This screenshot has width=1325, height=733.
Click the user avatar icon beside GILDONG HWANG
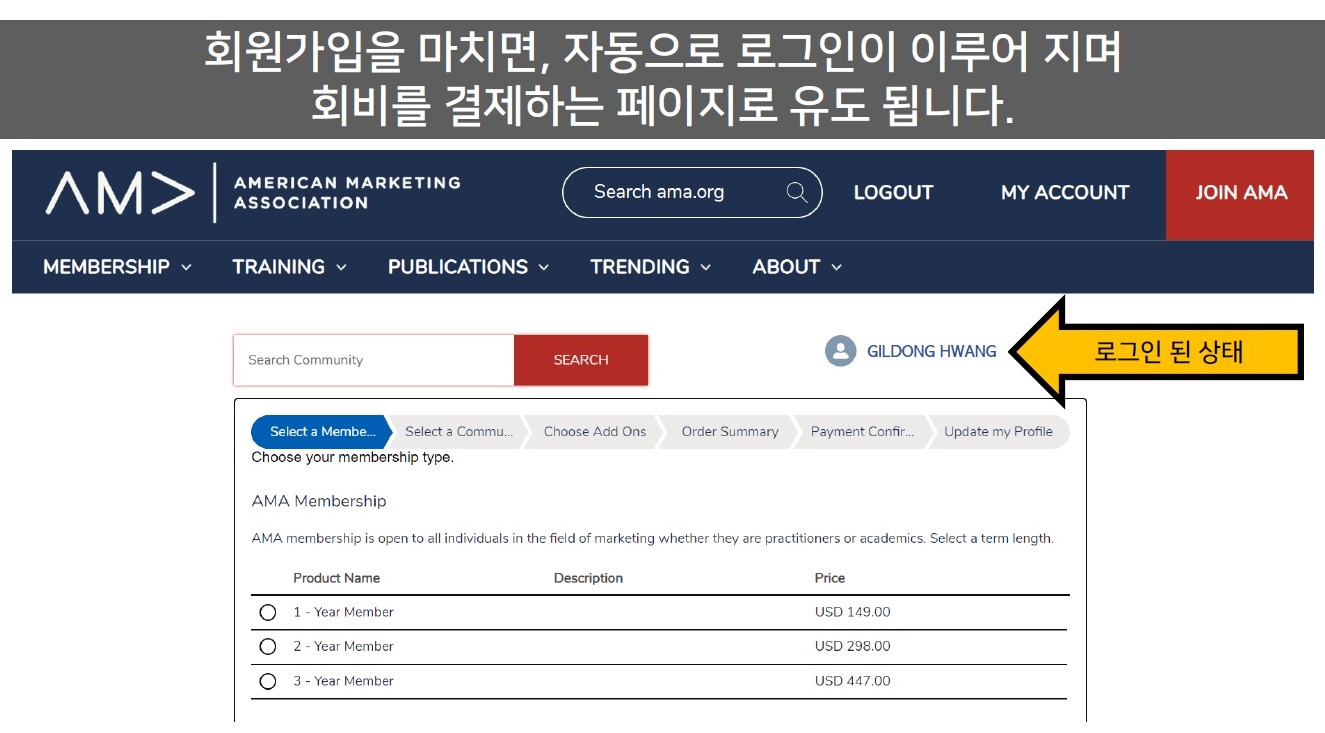point(841,351)
